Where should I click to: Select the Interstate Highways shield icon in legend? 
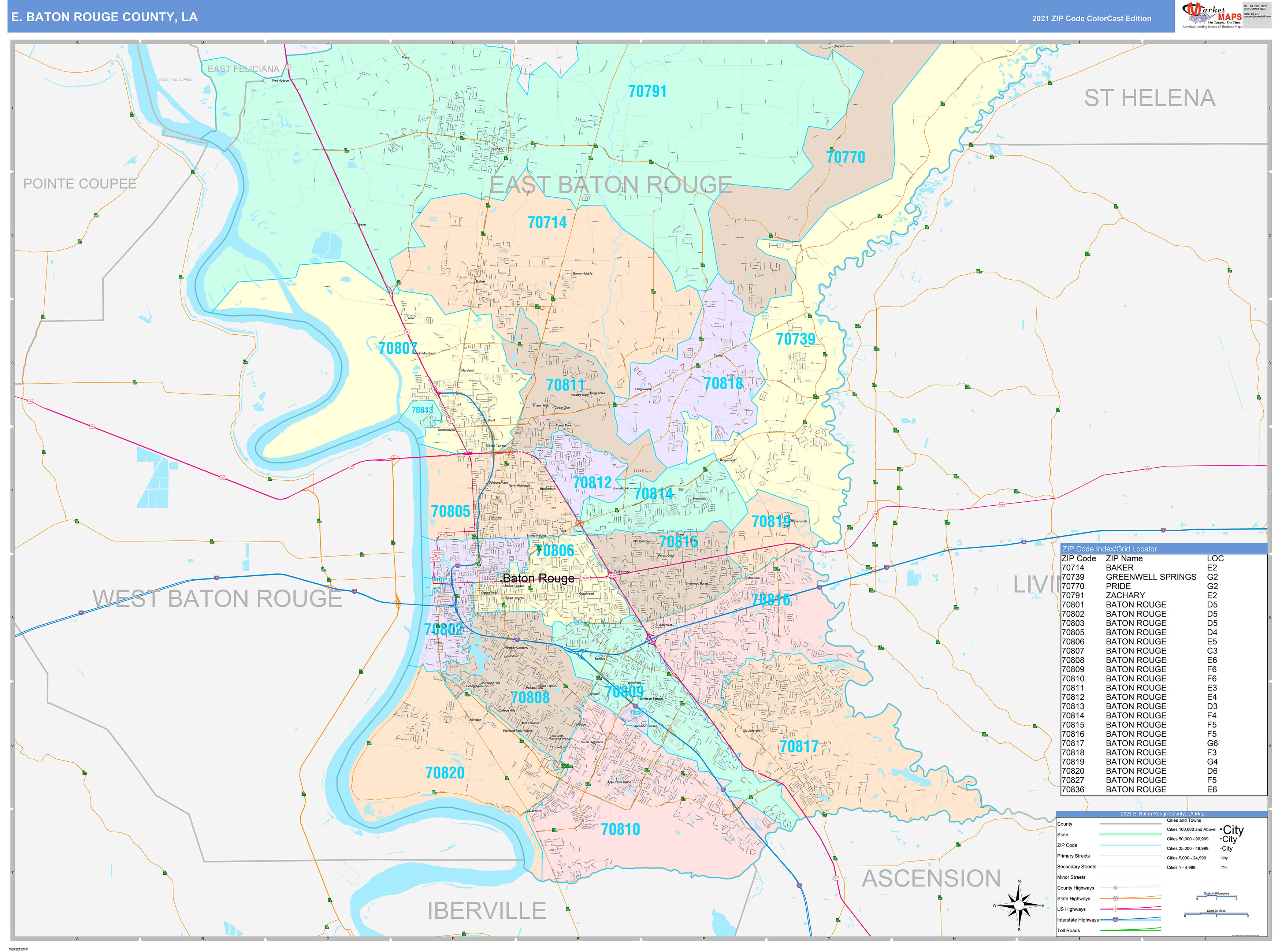(1115, 920)
